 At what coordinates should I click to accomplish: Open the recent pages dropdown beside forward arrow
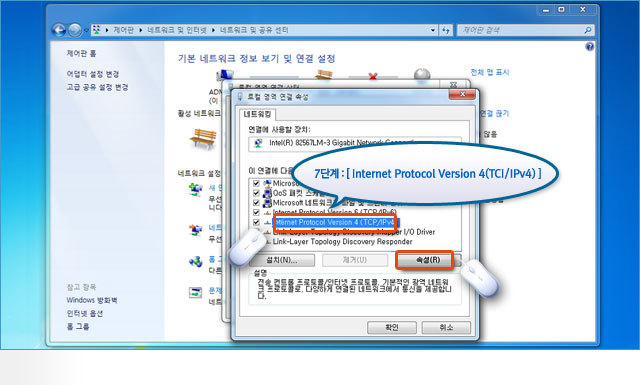click(x=86, y=30)
